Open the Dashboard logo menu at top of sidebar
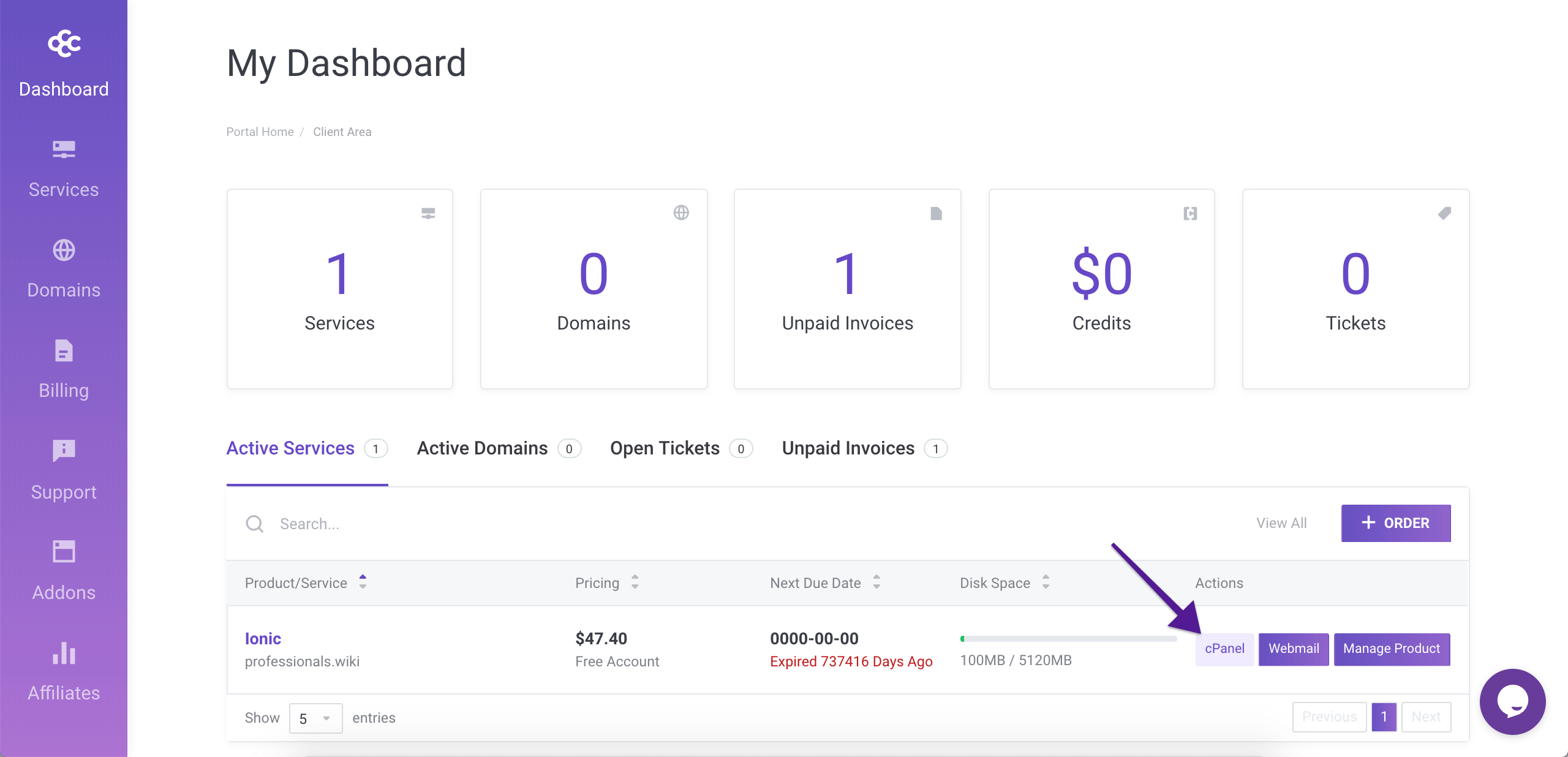 63,43
